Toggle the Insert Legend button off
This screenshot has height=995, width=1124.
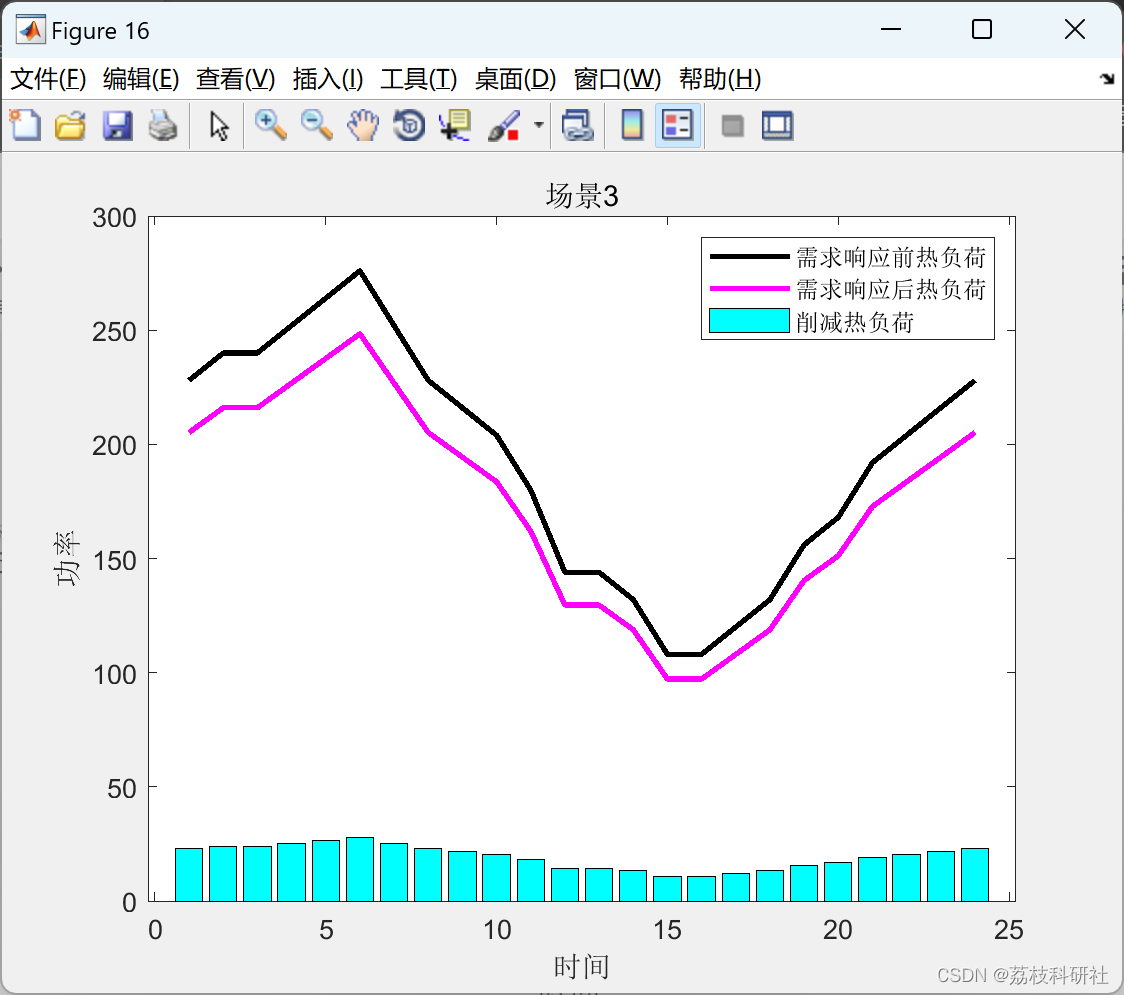click(677, 125)
